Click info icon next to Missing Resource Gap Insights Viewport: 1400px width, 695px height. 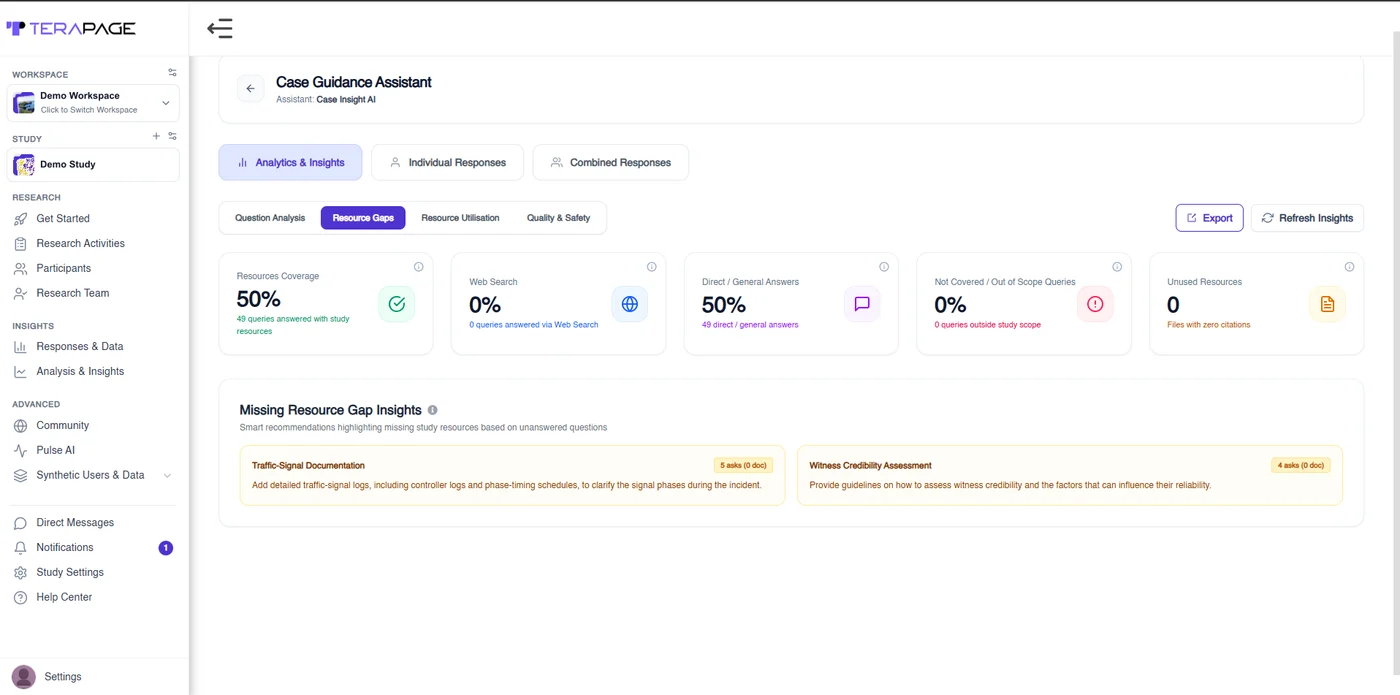[x=433, y=410]
